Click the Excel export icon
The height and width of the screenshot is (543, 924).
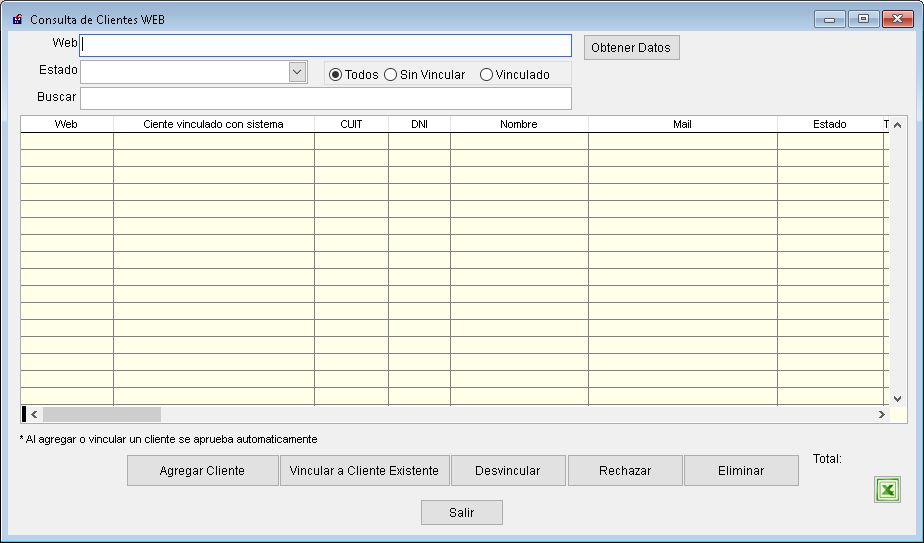[x=886, y=490]
